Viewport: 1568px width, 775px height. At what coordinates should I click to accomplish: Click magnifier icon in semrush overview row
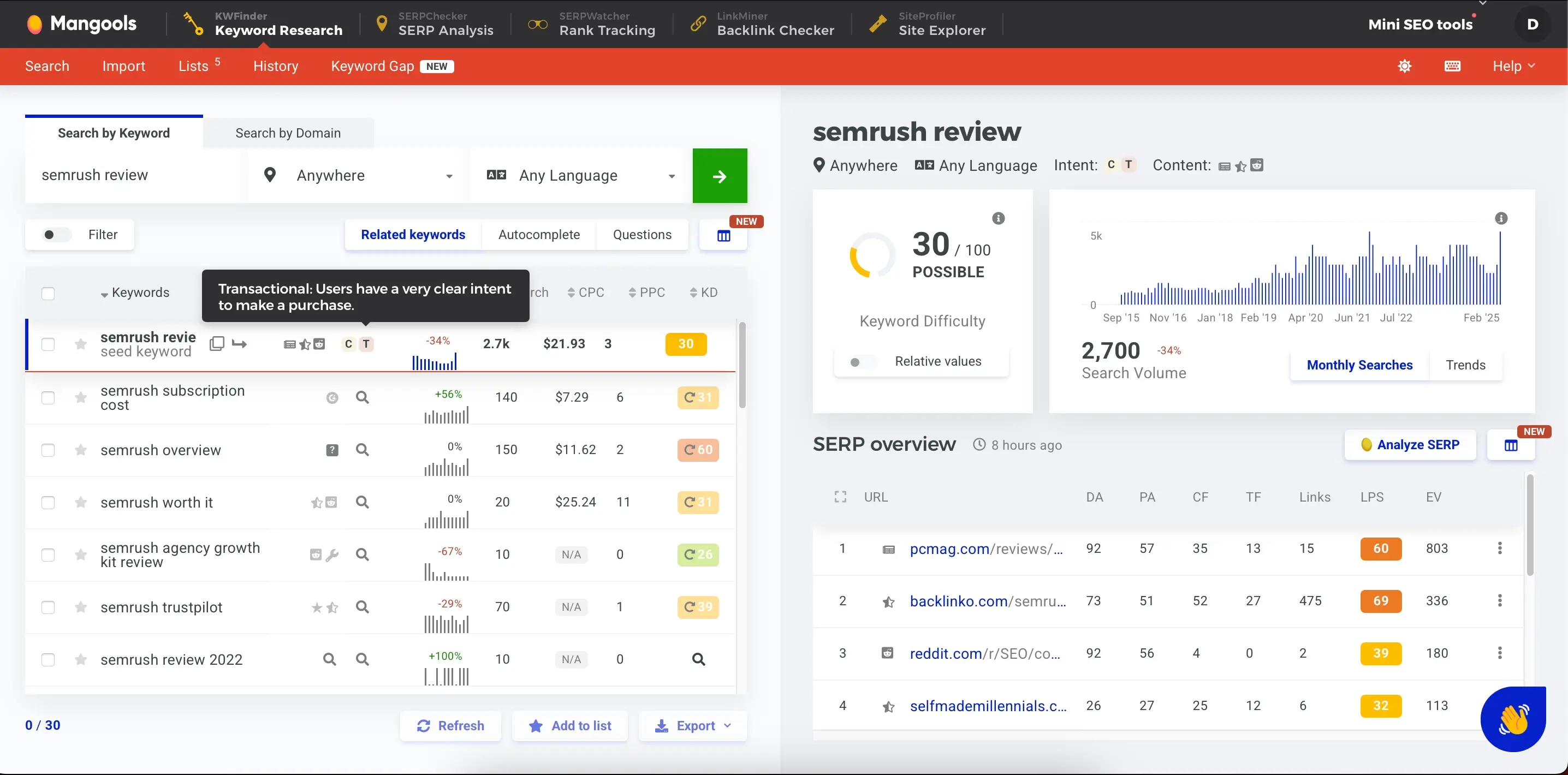[x=362, y=450]
